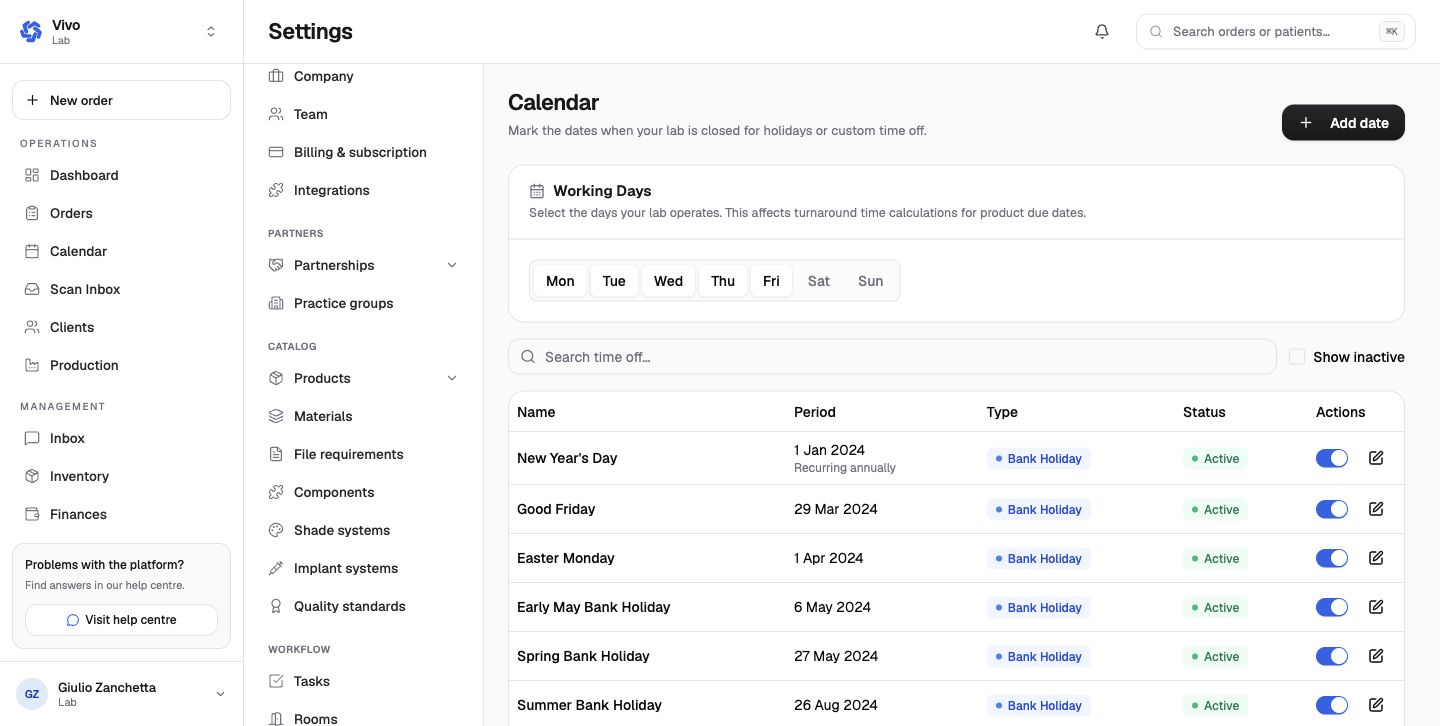
Task: Edit Early May Bank Holiday entry
Action: point(1376,607)
